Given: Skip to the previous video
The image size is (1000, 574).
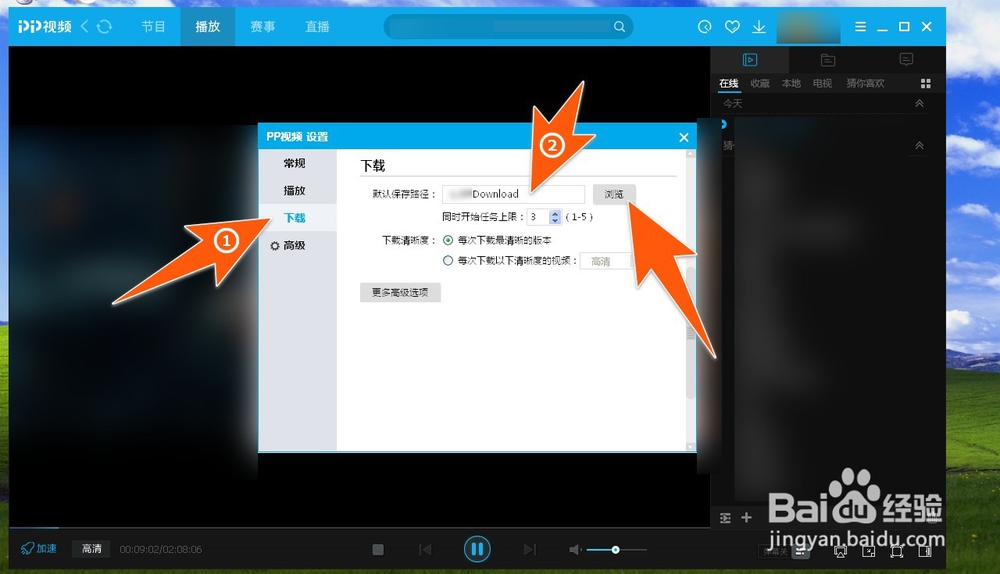Looking at the screenshot, I should pyautogui.click(x=425, y=549).
